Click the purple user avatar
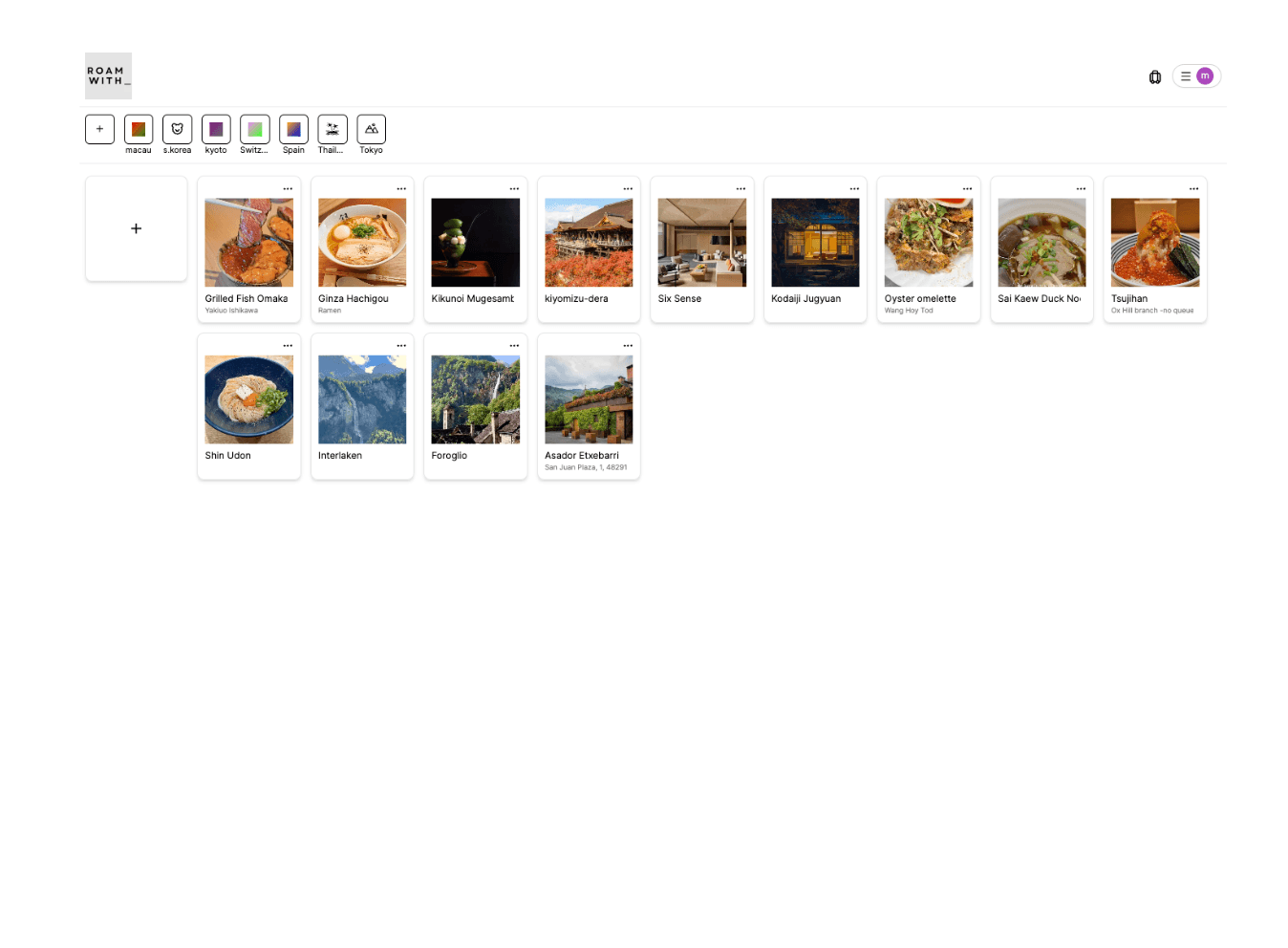 [x=1205, y=76]
